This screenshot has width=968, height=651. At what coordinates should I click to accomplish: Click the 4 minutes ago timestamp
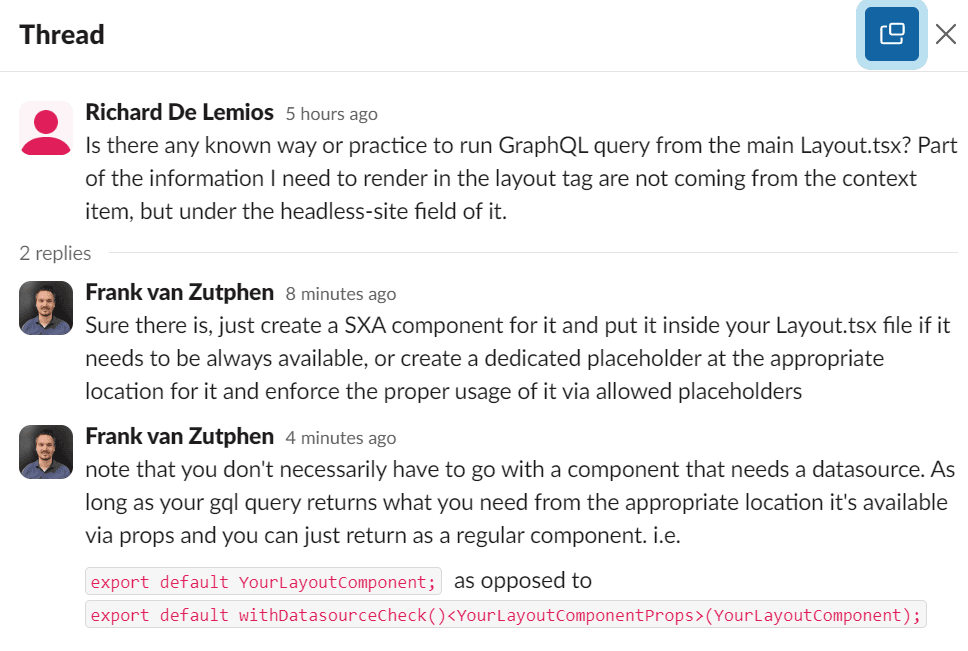click(x=341, y=438)
